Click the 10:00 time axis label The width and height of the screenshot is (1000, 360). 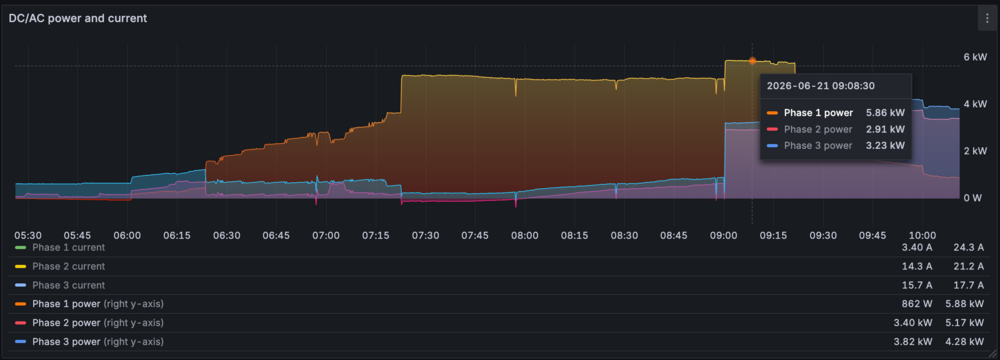pos(923,236)
